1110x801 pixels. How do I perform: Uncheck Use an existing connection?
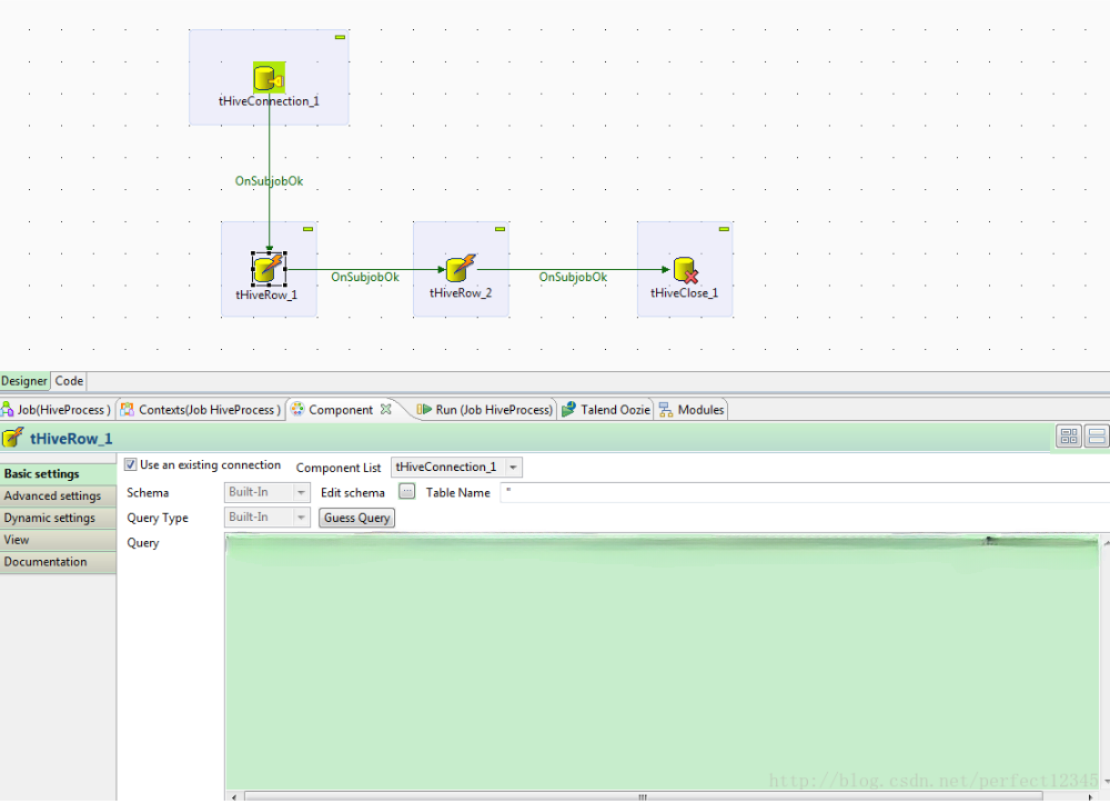point(131,465)
